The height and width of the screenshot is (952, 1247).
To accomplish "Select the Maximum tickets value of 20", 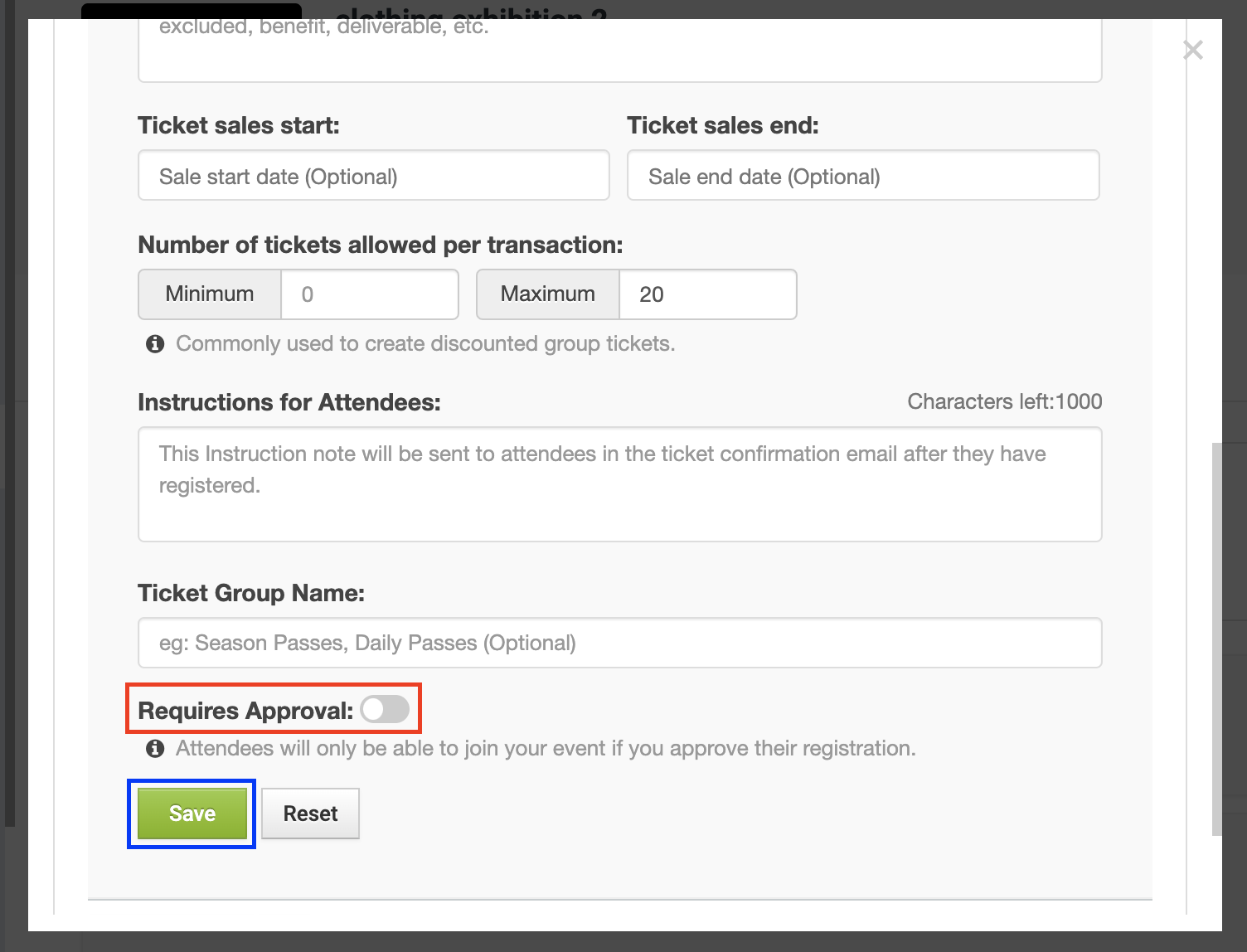I will pyautogui.click(x=706, y=294).
